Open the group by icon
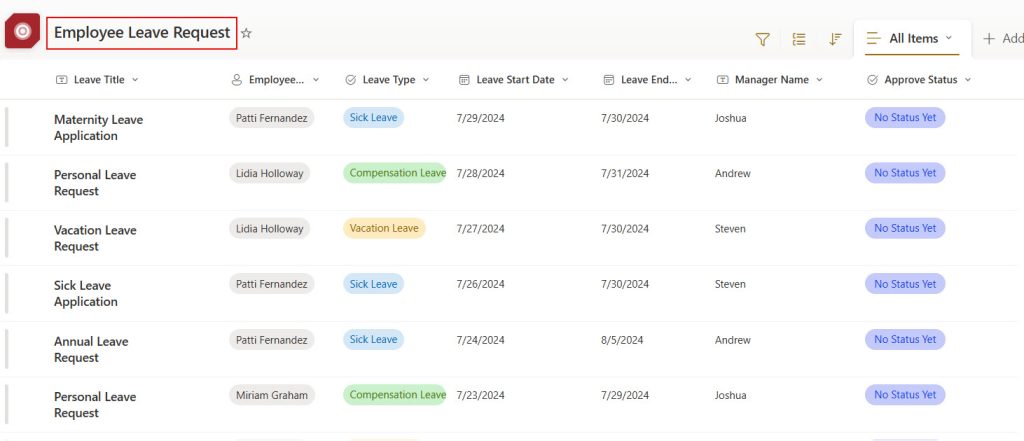Screen dimensions: 1024x441 799,39
